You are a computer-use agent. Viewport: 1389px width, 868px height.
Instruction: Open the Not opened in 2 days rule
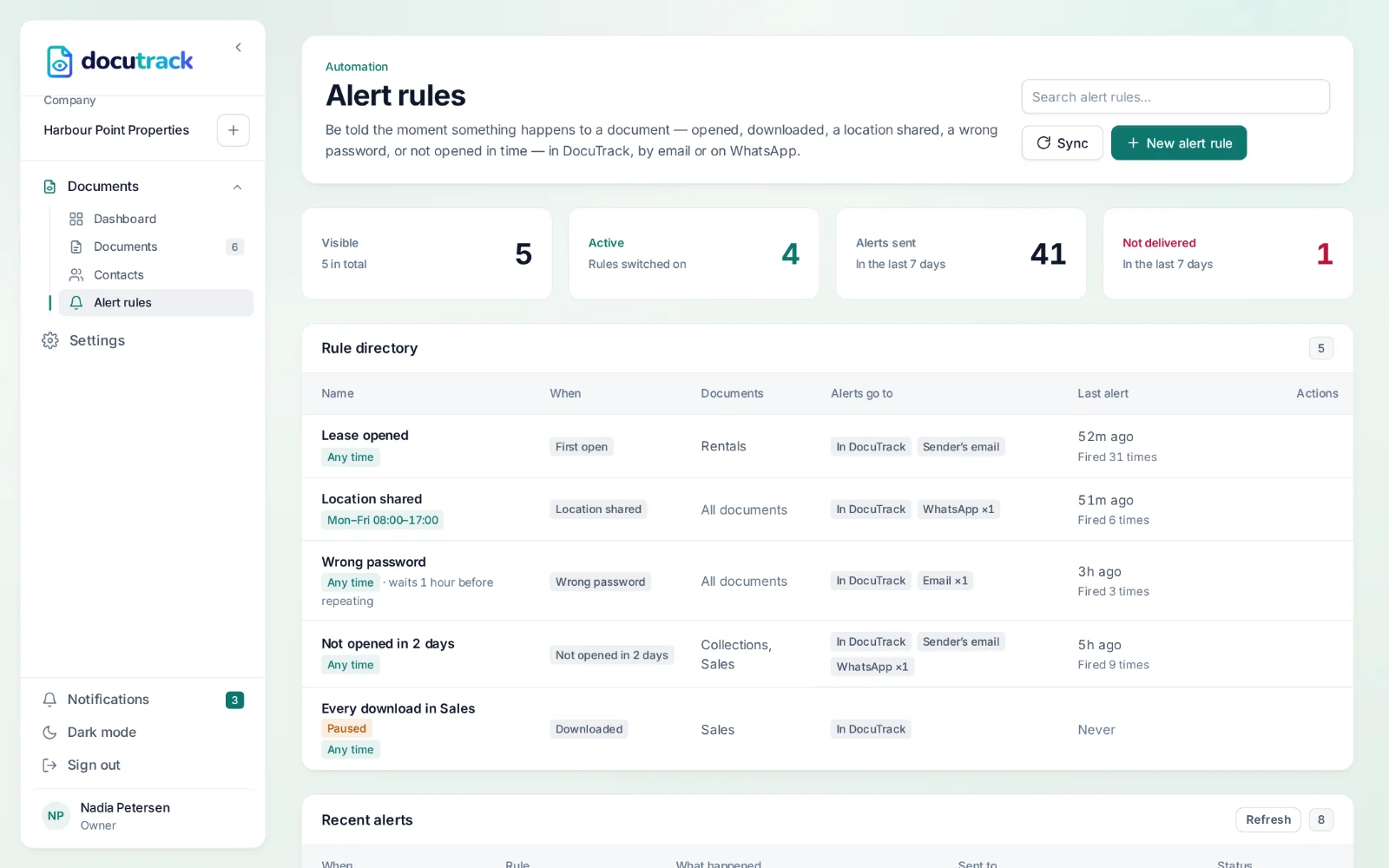point(388,644)
